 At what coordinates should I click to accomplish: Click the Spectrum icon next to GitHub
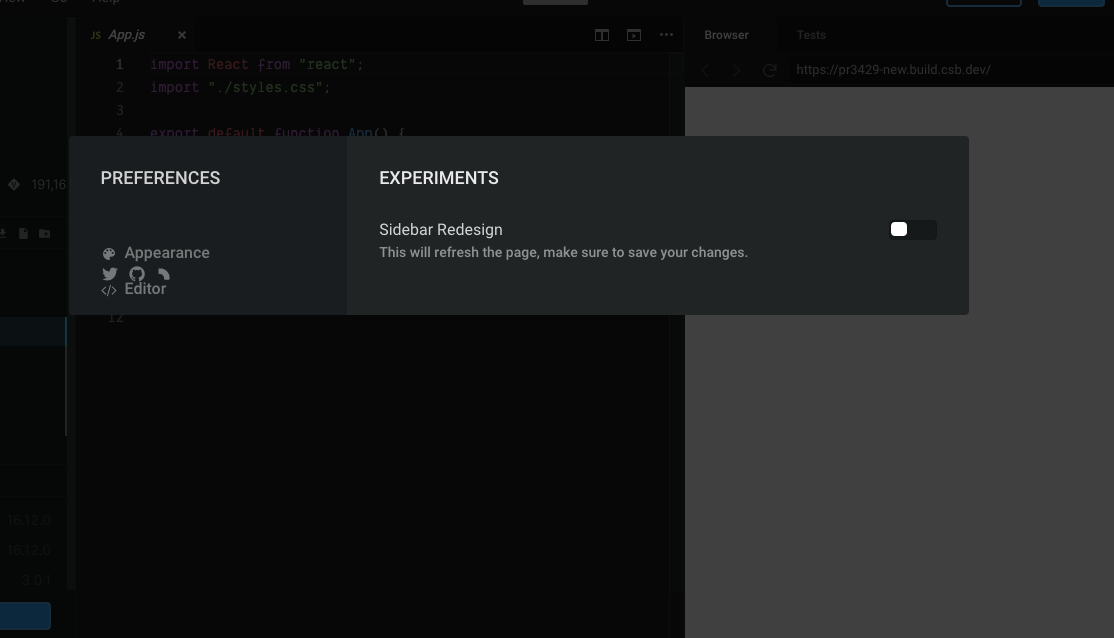(x=163, y=274)
